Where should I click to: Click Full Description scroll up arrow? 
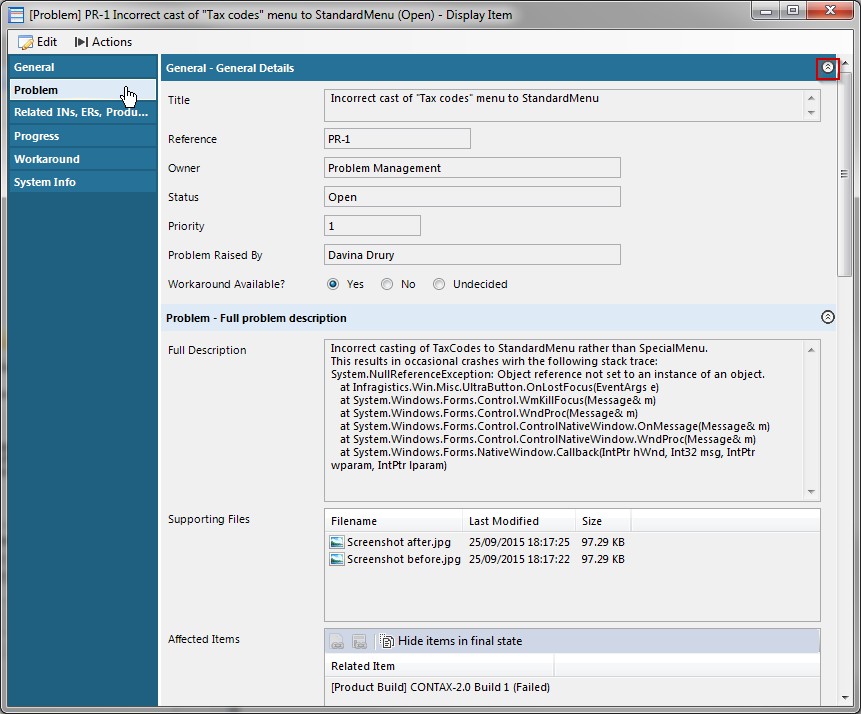pyautogui.click(x=811, y=349)
